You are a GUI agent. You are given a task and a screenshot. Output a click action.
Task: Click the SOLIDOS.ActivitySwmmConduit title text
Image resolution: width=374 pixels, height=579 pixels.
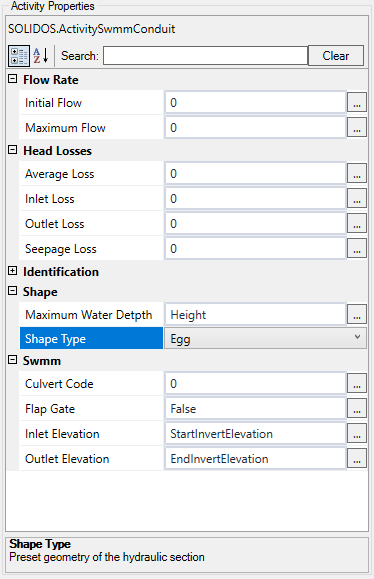[x=92, y=29]
